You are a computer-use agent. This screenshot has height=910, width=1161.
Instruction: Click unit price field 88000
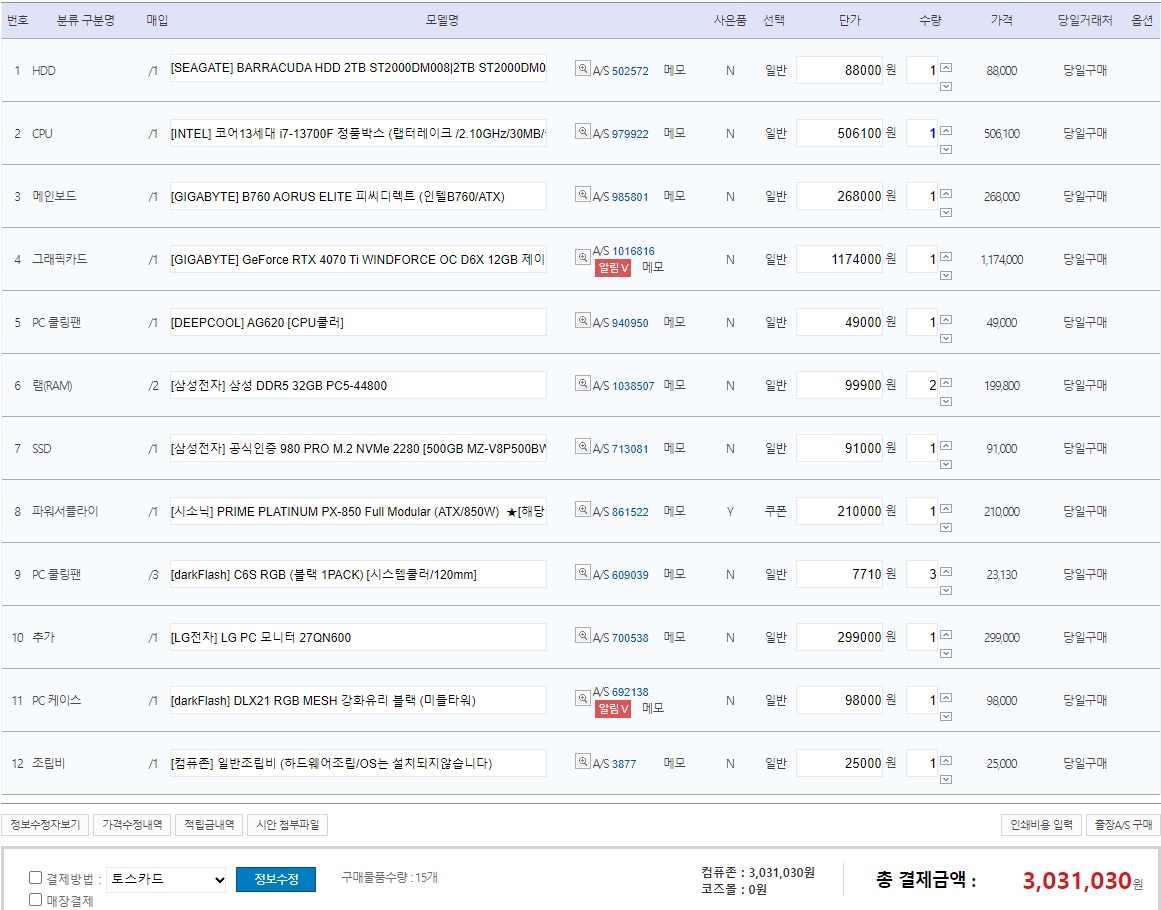click(x=839, y=70)
